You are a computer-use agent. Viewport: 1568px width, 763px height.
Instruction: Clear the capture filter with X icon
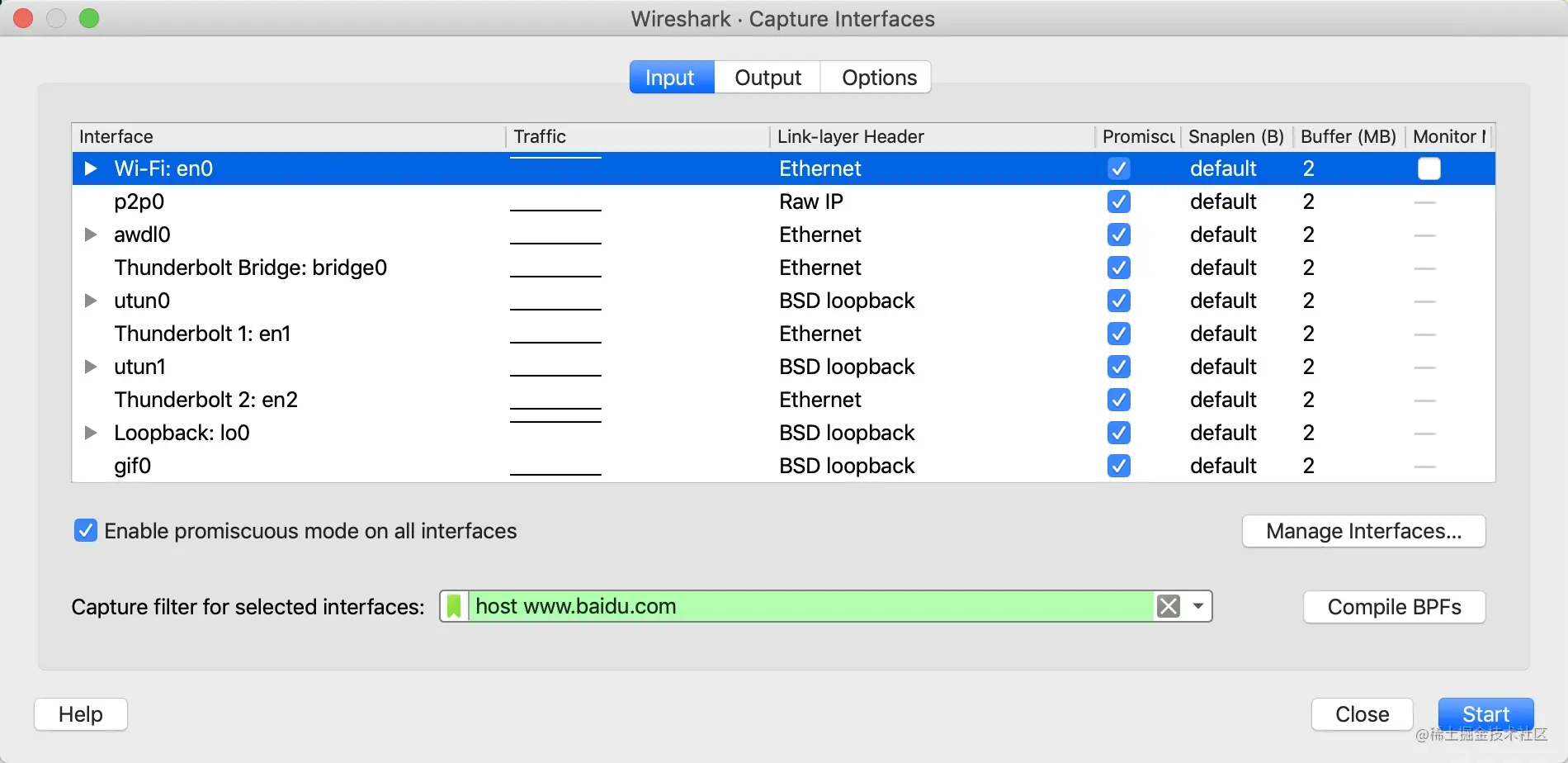coord(1169,607)
